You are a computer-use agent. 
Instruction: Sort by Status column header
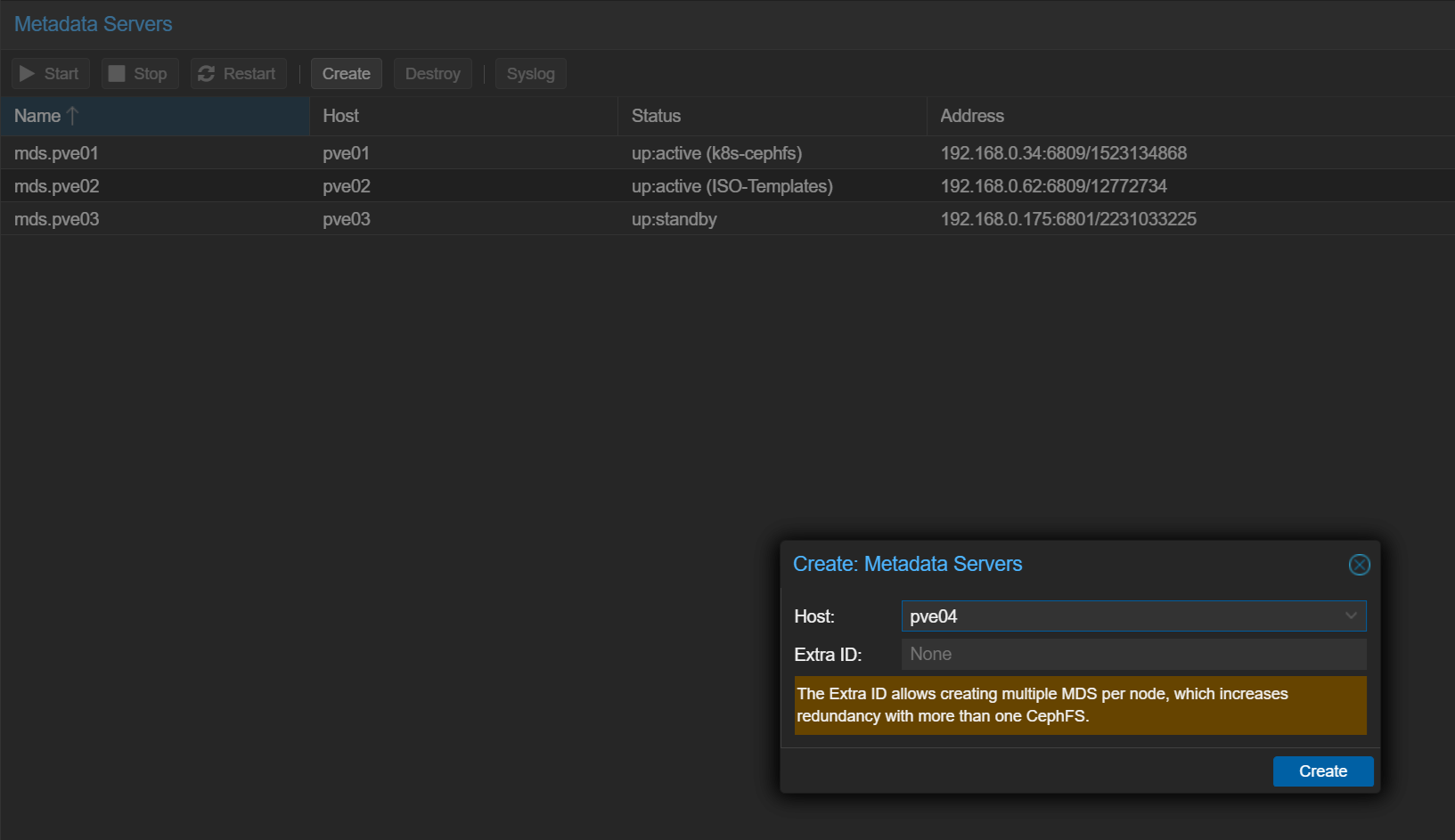coord(772,116)
